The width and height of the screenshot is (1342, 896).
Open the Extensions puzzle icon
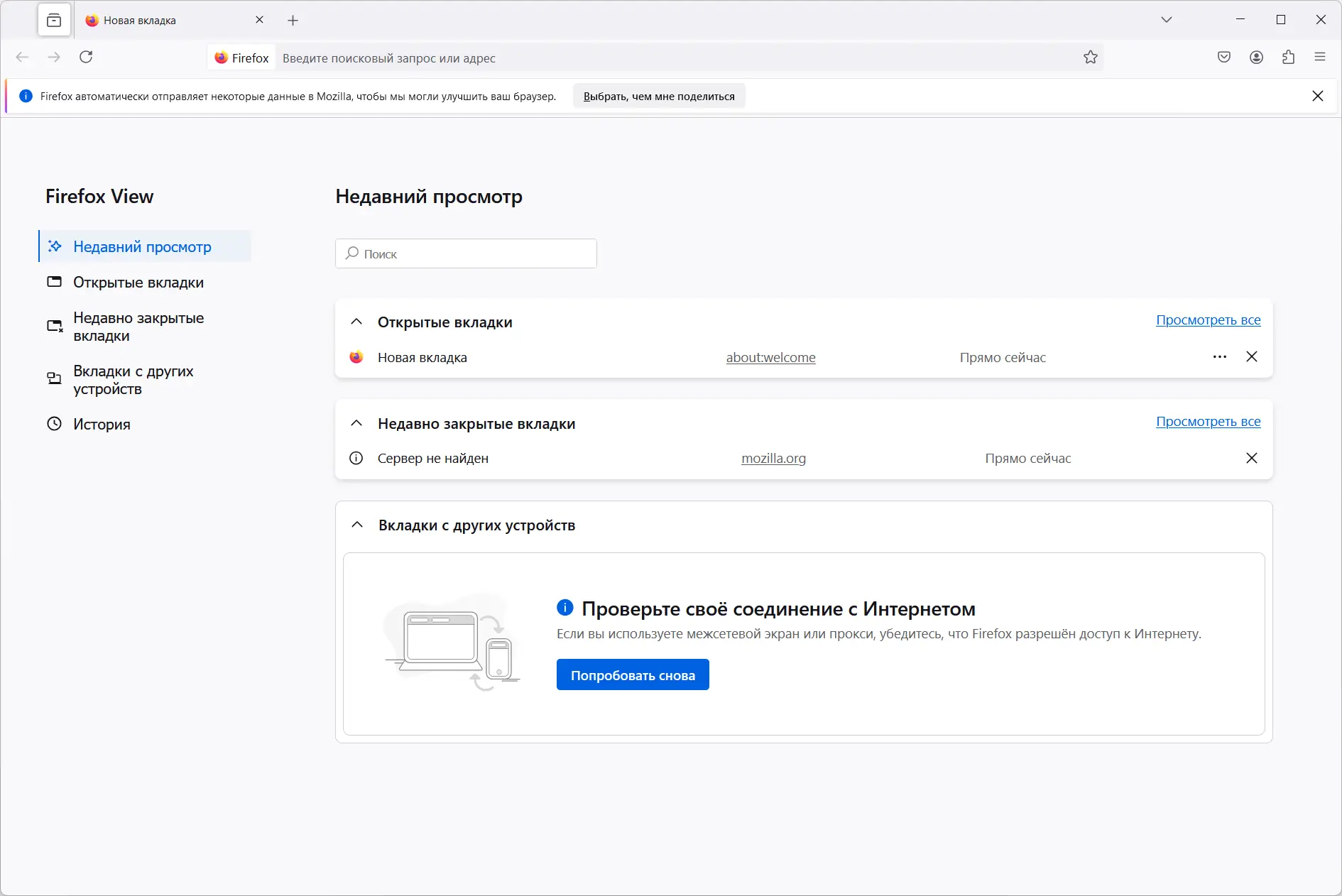(1288, 58)
